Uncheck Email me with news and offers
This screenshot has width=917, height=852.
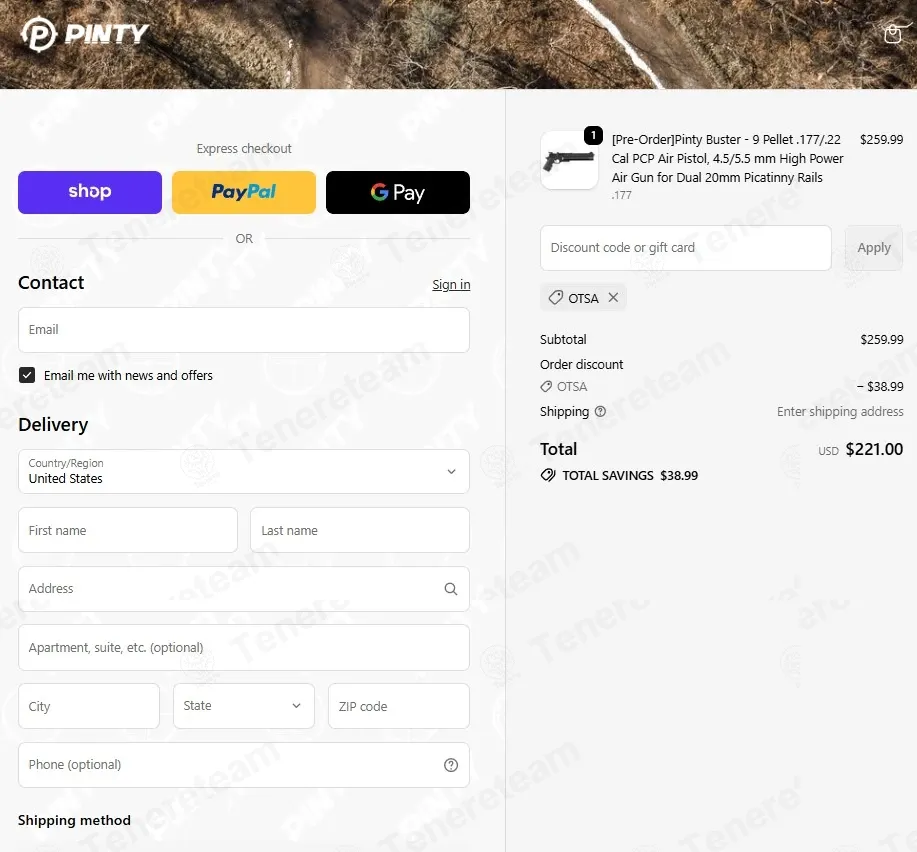(x=27, y=375)
